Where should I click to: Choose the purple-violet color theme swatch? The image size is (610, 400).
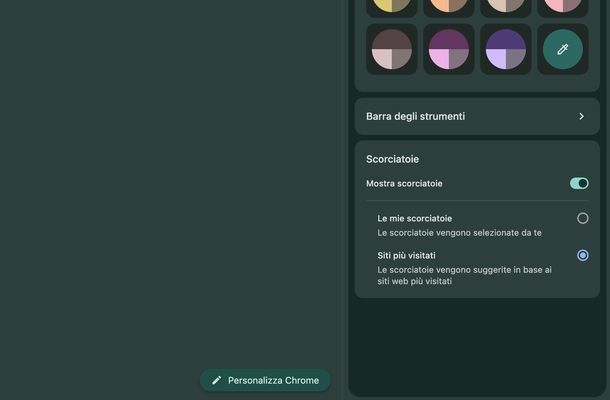coord(505,49)
